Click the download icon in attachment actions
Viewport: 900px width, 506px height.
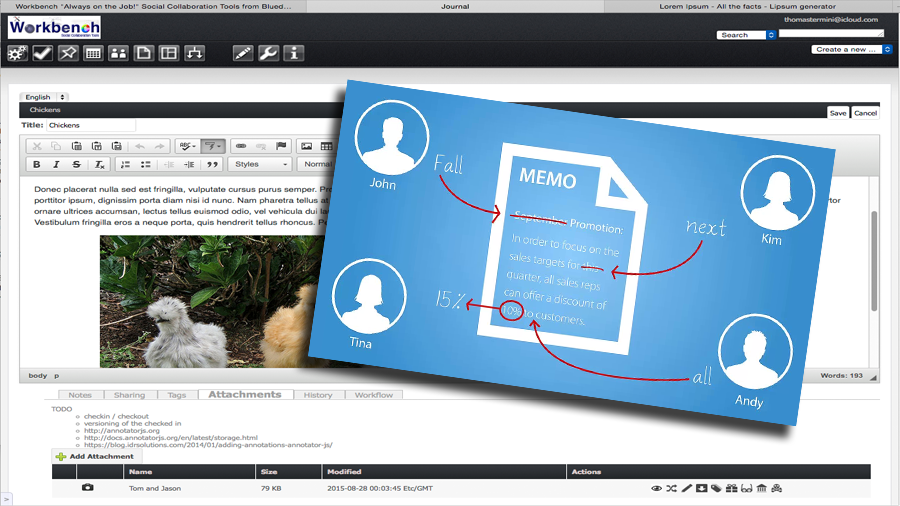tap(701, 488)
